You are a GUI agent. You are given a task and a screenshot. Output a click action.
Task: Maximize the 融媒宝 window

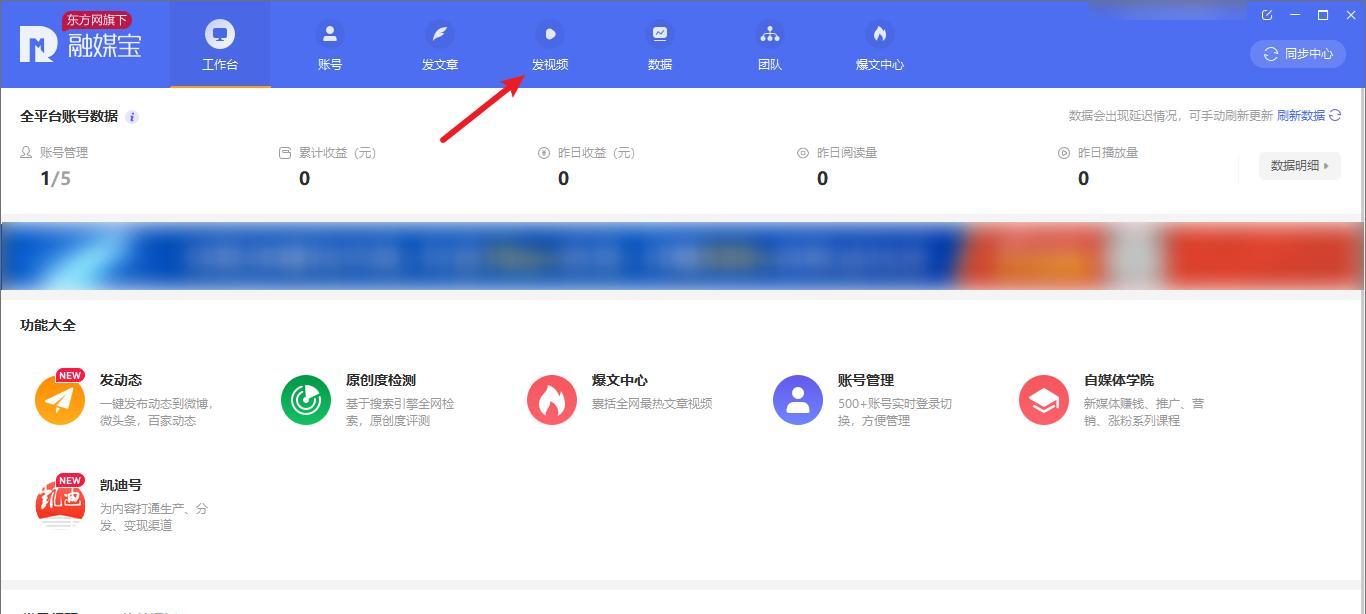(x=1323, y=15)
